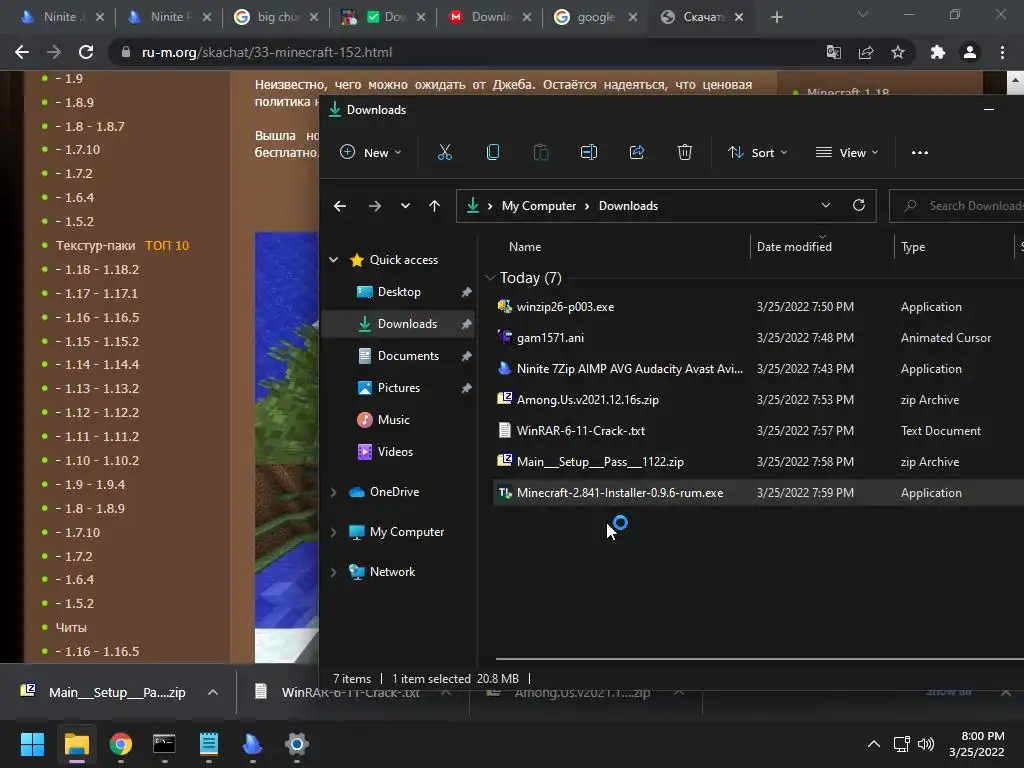Click the Delete trash icon in Explorer
Viewport: 1024px width, 768px height.
tap(684, 152)
